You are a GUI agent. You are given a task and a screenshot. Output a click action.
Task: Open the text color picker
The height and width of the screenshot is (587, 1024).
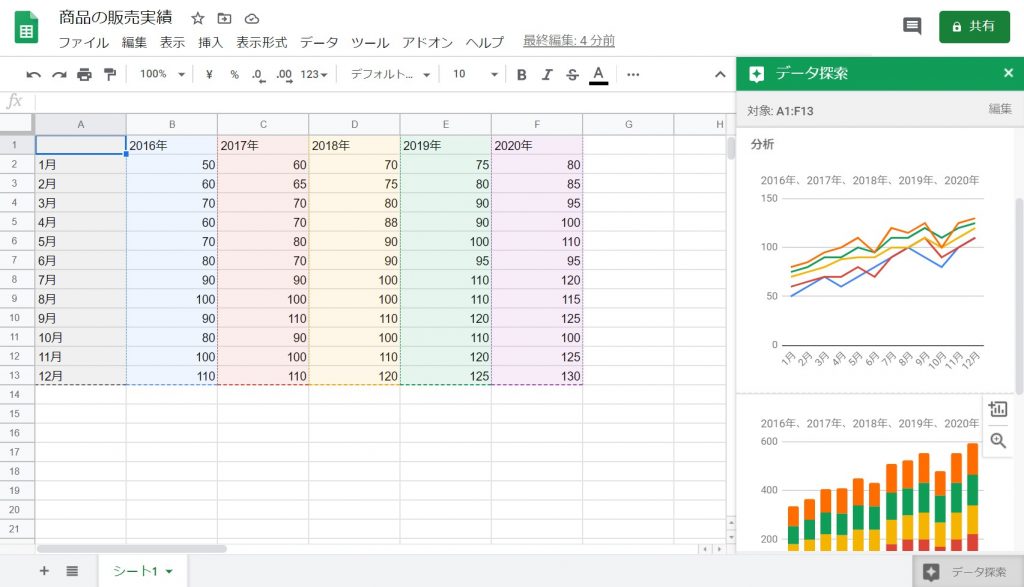(598, 75)
